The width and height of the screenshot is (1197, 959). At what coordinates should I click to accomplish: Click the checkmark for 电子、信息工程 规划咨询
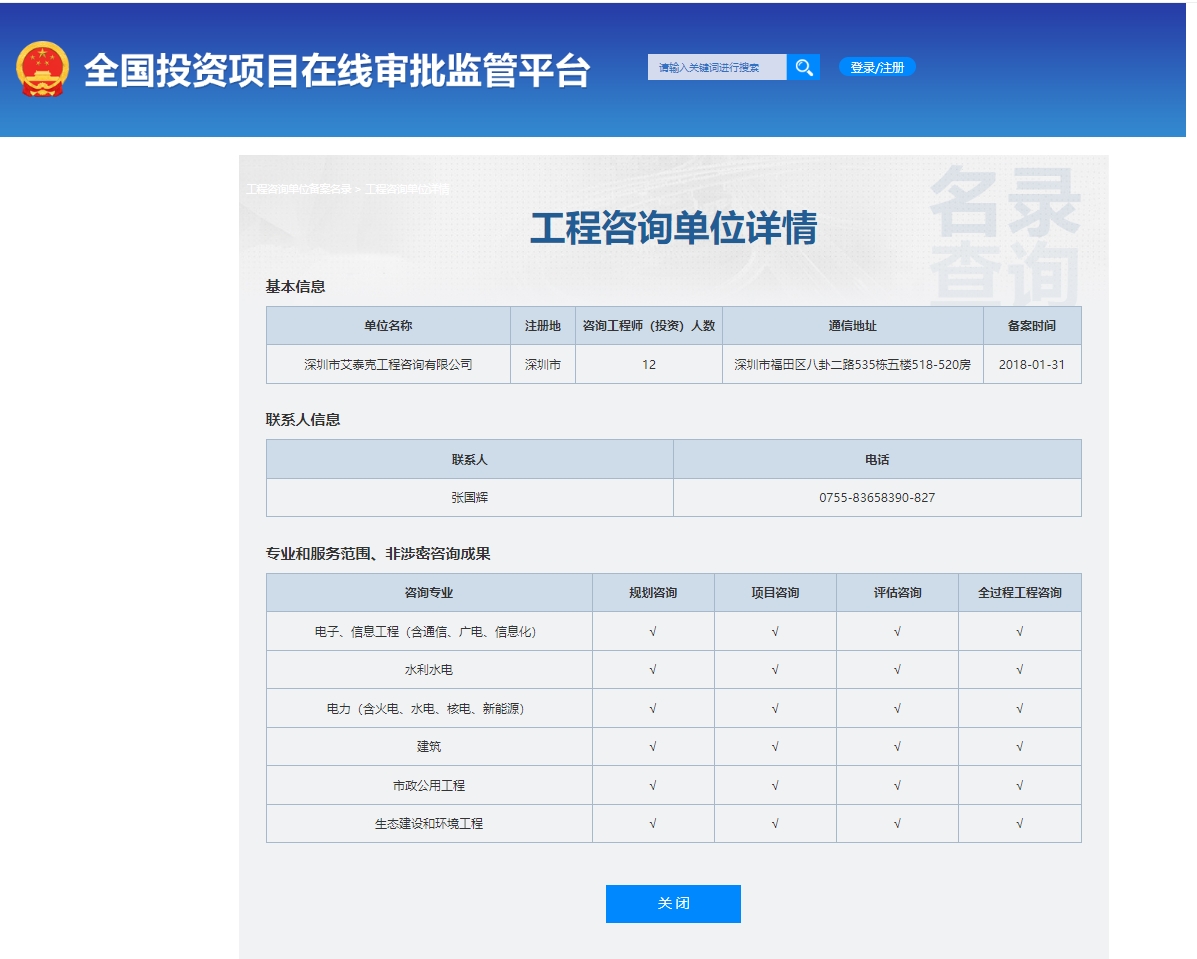coord(653,631)
